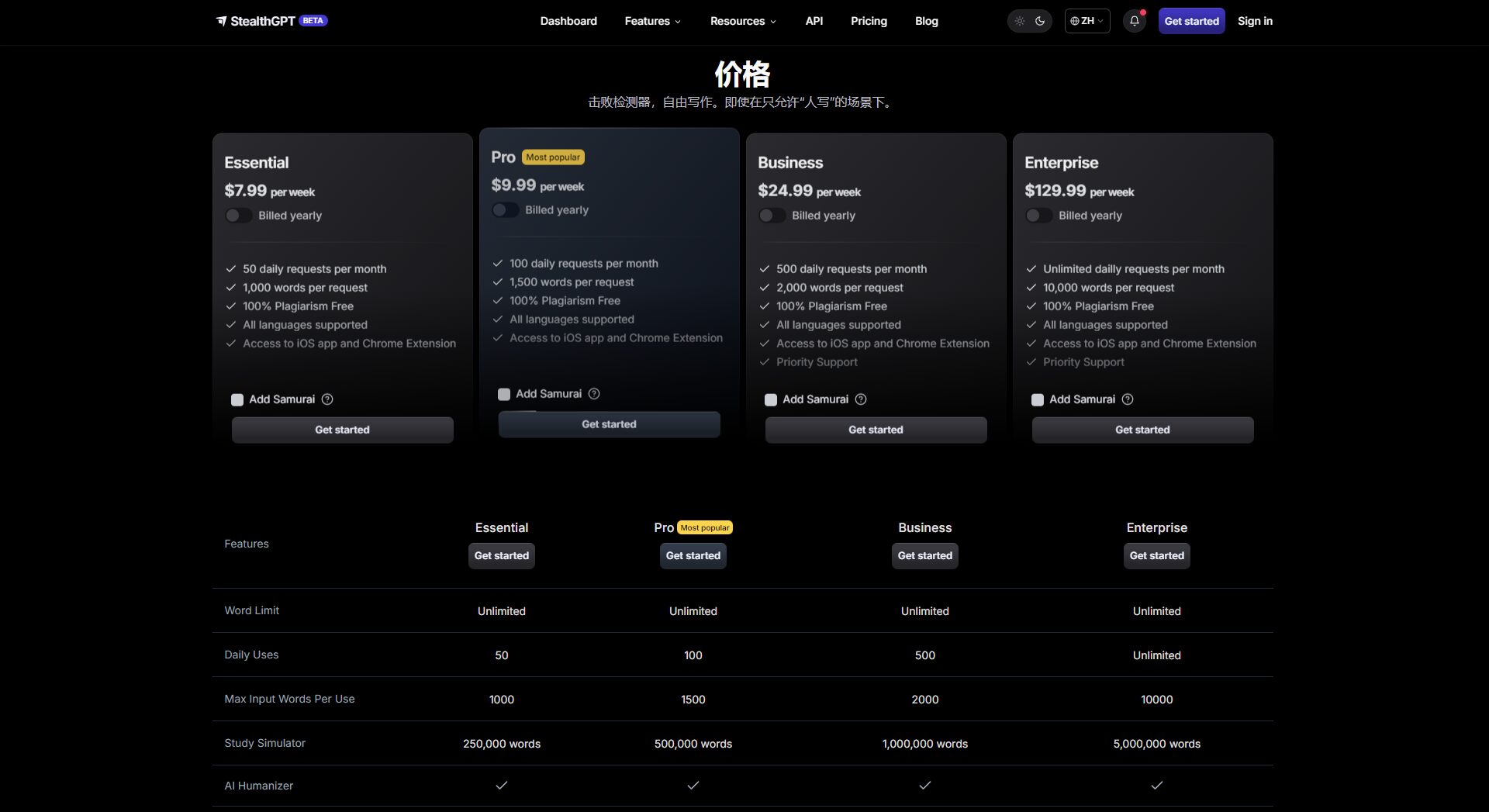1489x812 pixels.
Task: Switch to dark mode moon icon
Action: 1040,21
